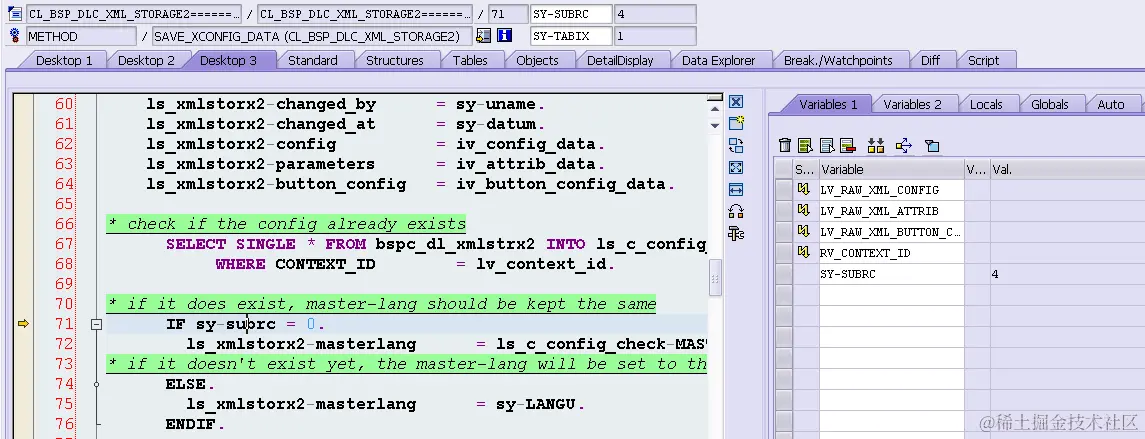This screenshot has height=439, width=1145.
Task: Maximize the editor with full-screen icon
Action: tap(736, 167)
